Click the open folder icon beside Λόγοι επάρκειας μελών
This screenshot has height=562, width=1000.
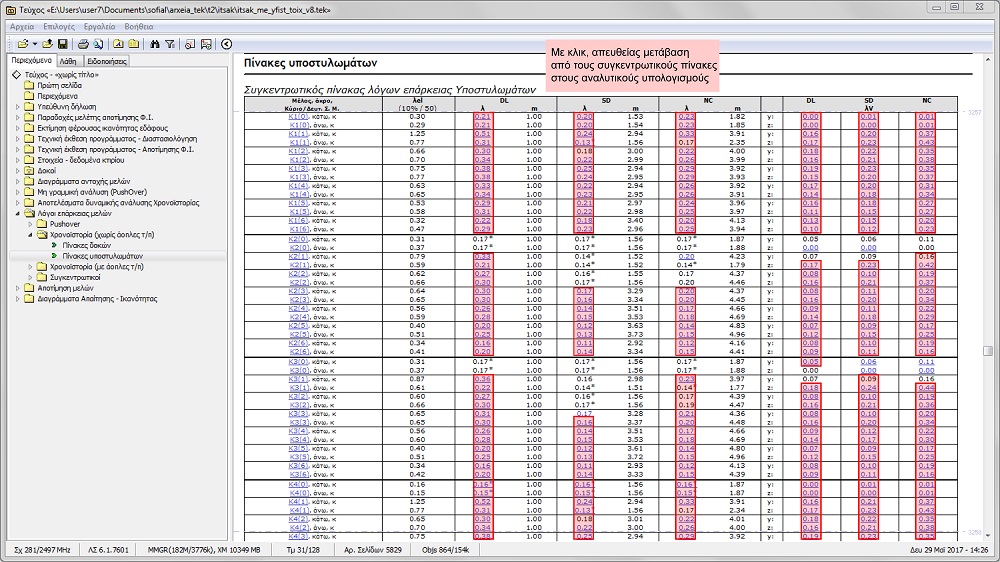click(x=29, y=213)
